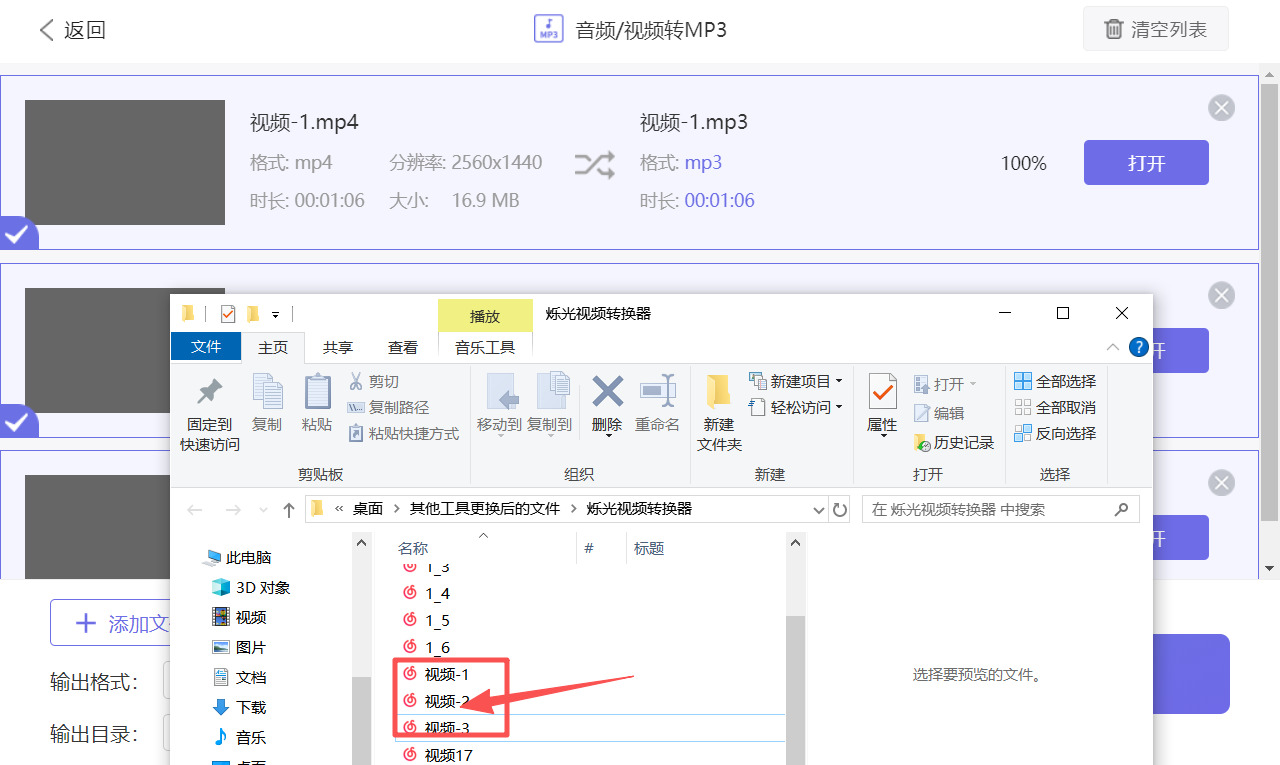This screenshot has width=1280, height=765.
Task: Click 固定到快速访问 pin icon
Action: (x=210, y=393)
